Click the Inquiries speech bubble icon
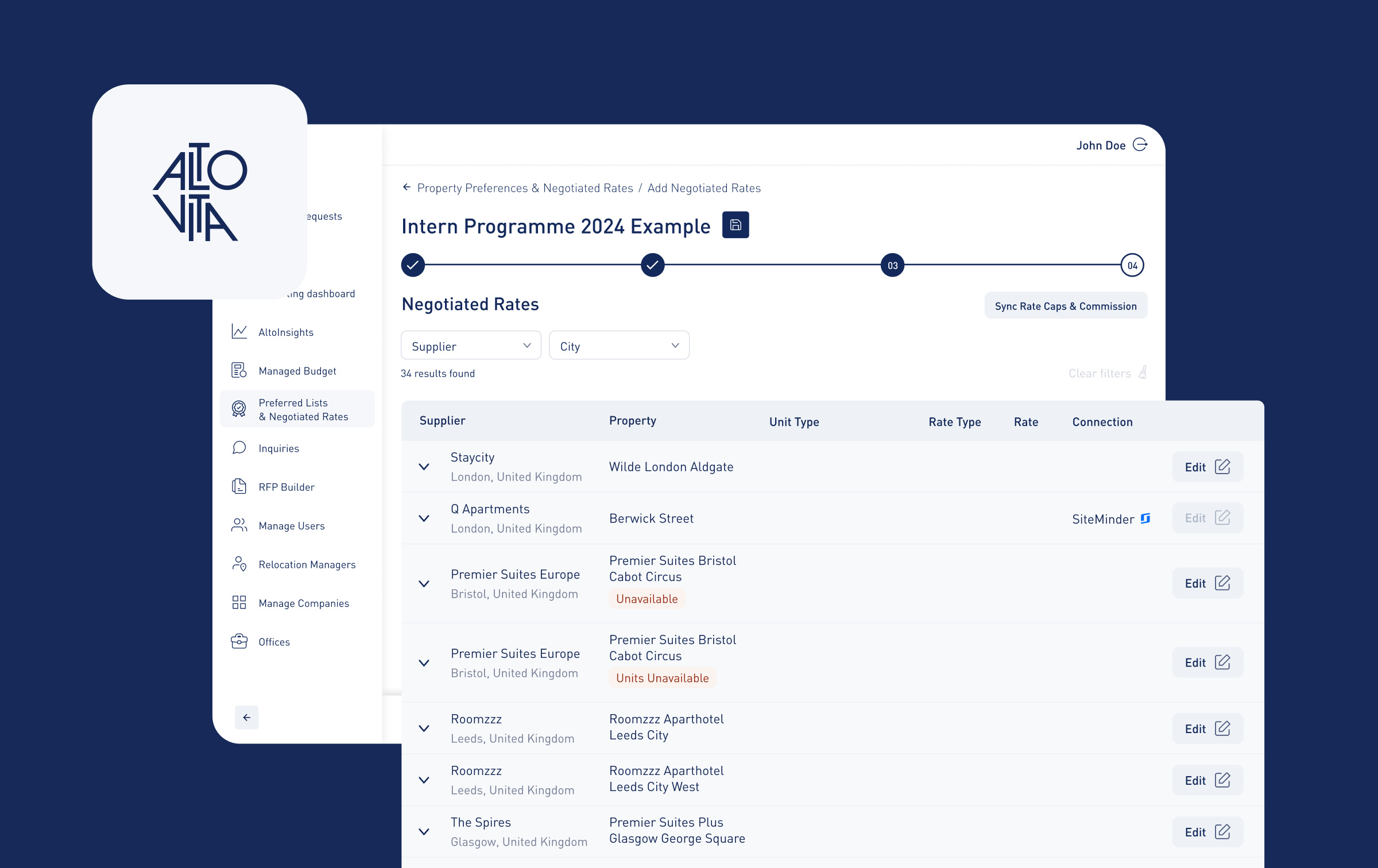 (239, 448)
